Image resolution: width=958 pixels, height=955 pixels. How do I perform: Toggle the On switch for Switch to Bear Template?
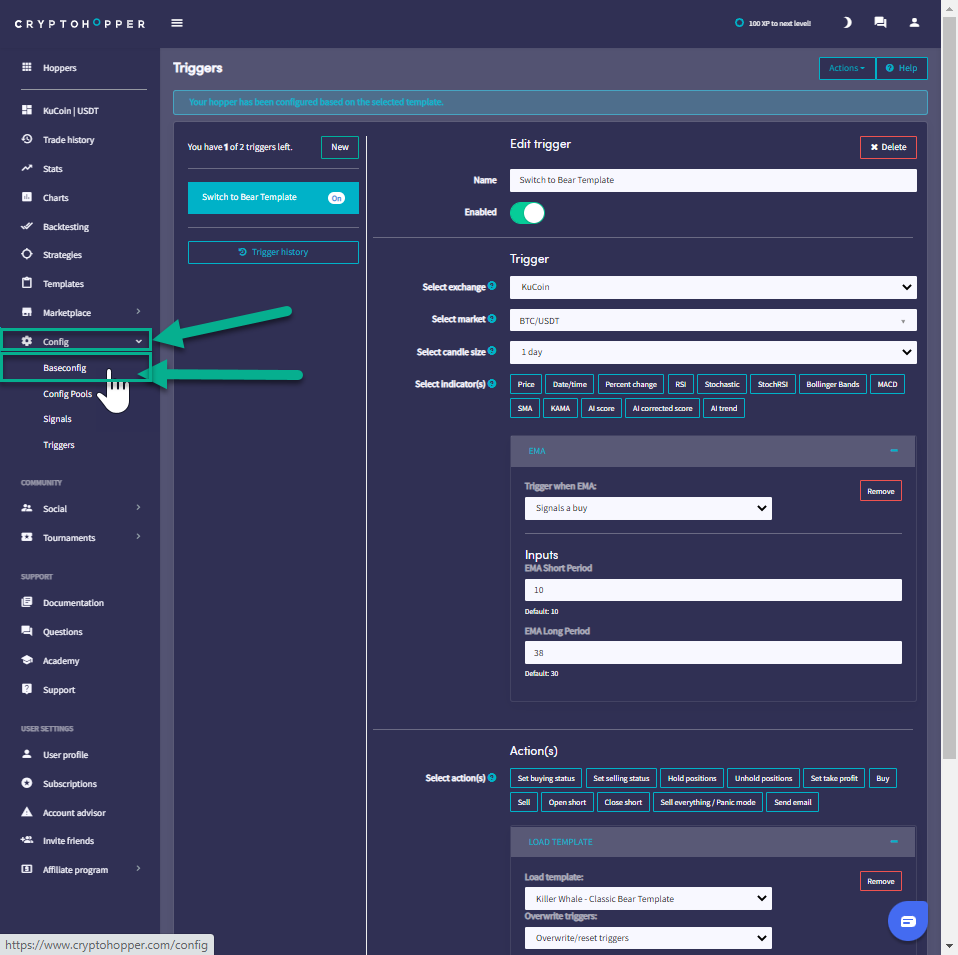(x=336, y=198)
